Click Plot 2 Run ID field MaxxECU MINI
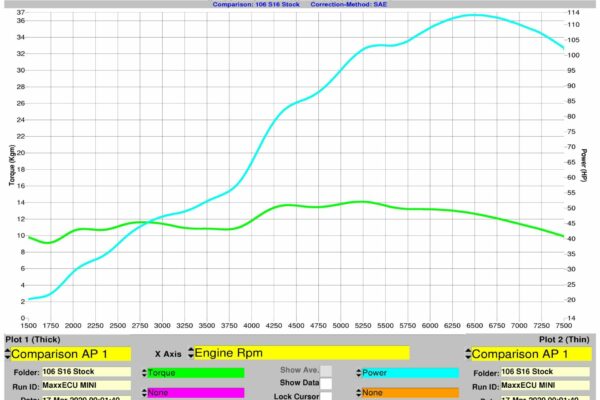This screenshot has width=600, height=400. [546, 385]
